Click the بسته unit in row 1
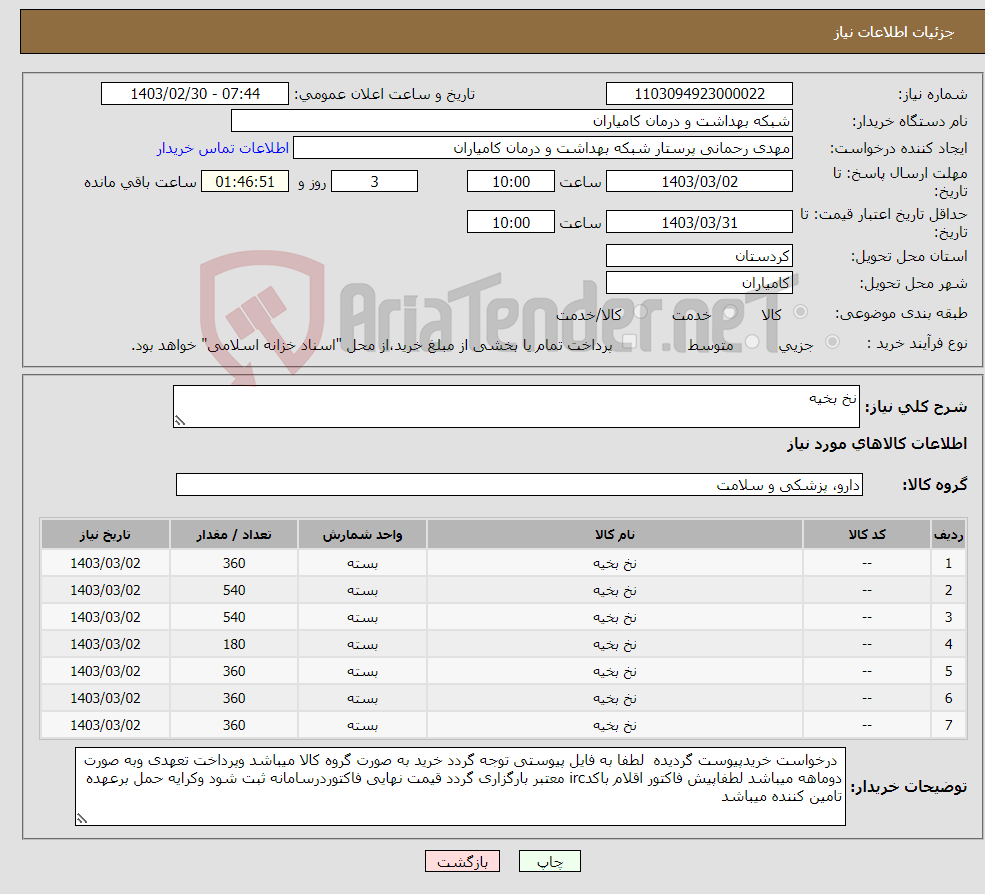Image resolution: width=985 pixels, height=894 pixels. 362,564
